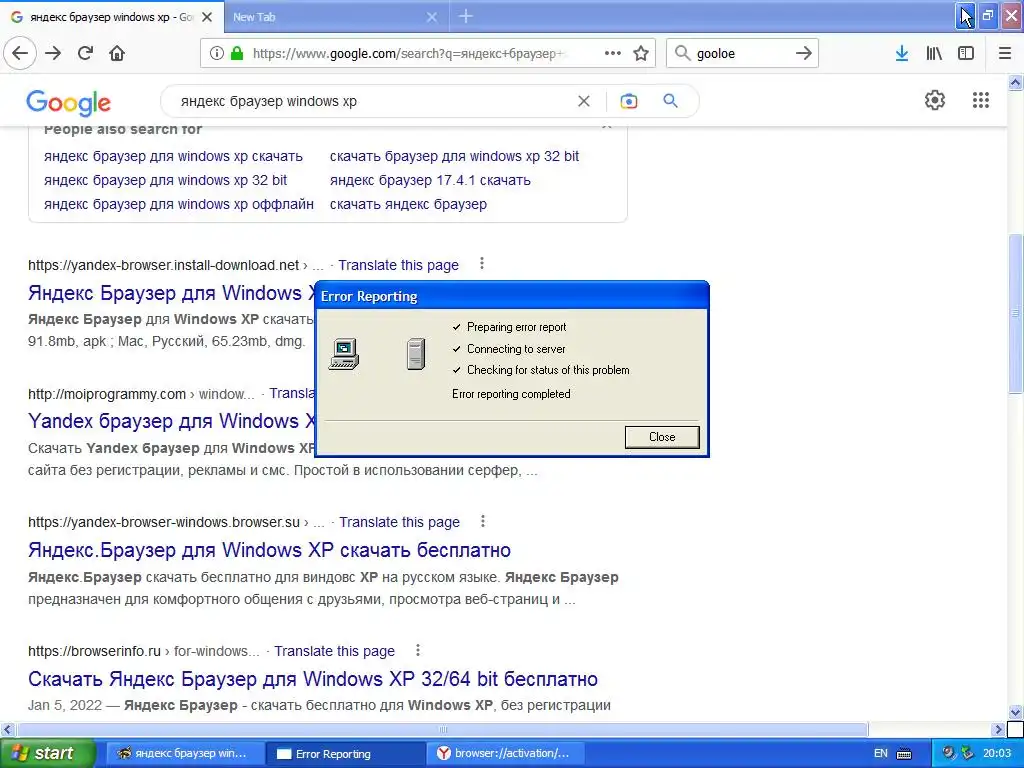Open the Windows start menu
Image resolution: width=1024 pixels, height=768 pixels.
tap(47, 754)
